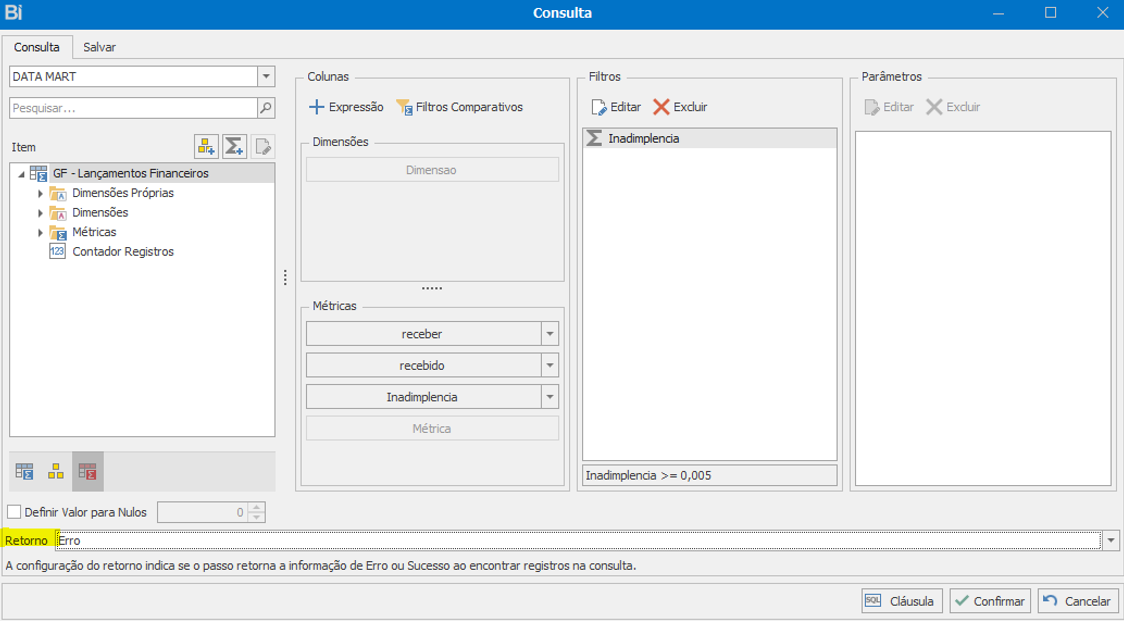The height and width of the screenshot is (621, 1124).
Task: Select the Inadimplencia filter entry
Action: click(x=710, y=138)
